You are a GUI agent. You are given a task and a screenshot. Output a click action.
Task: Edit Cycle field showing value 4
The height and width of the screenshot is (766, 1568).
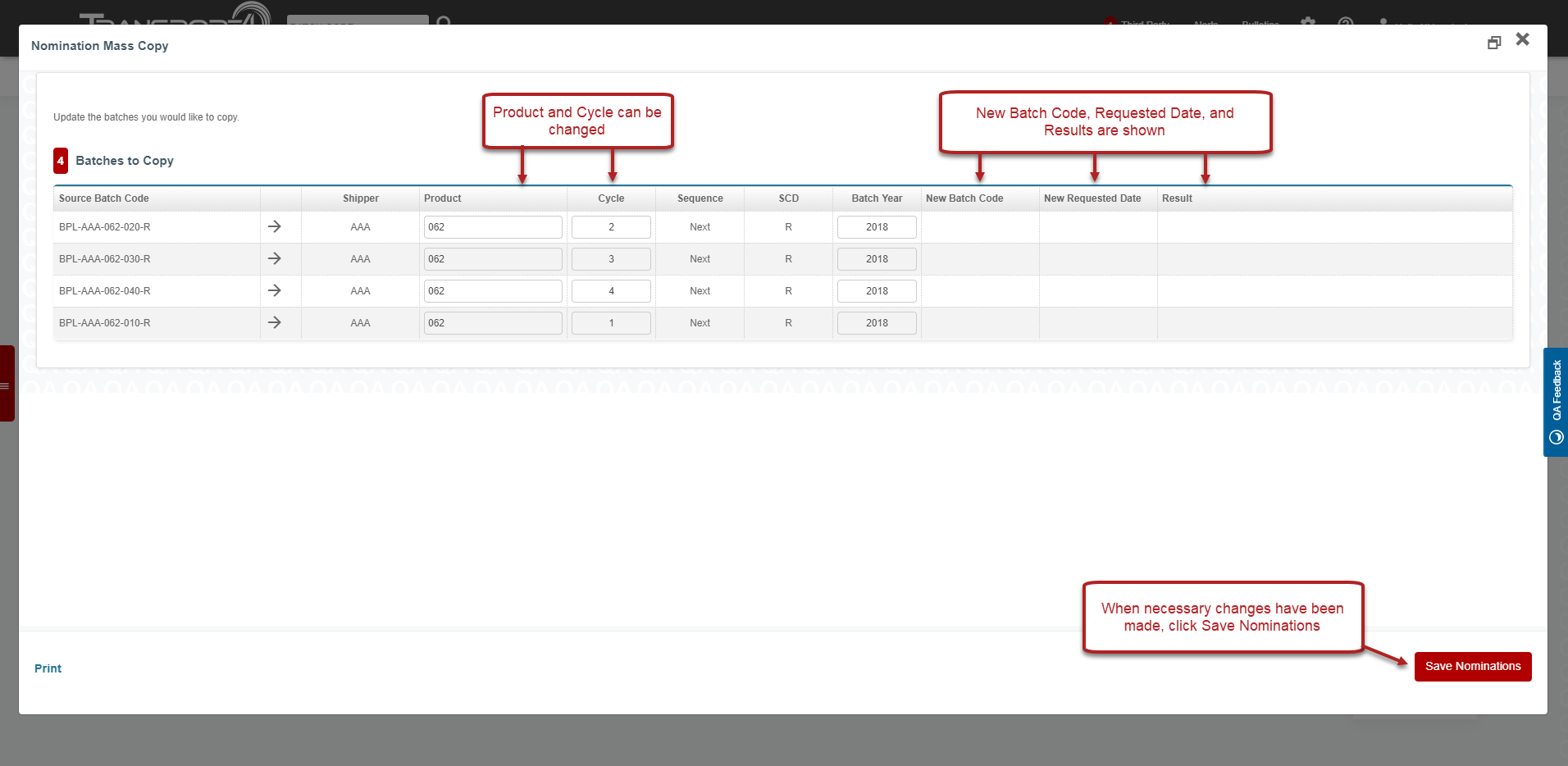611,291
